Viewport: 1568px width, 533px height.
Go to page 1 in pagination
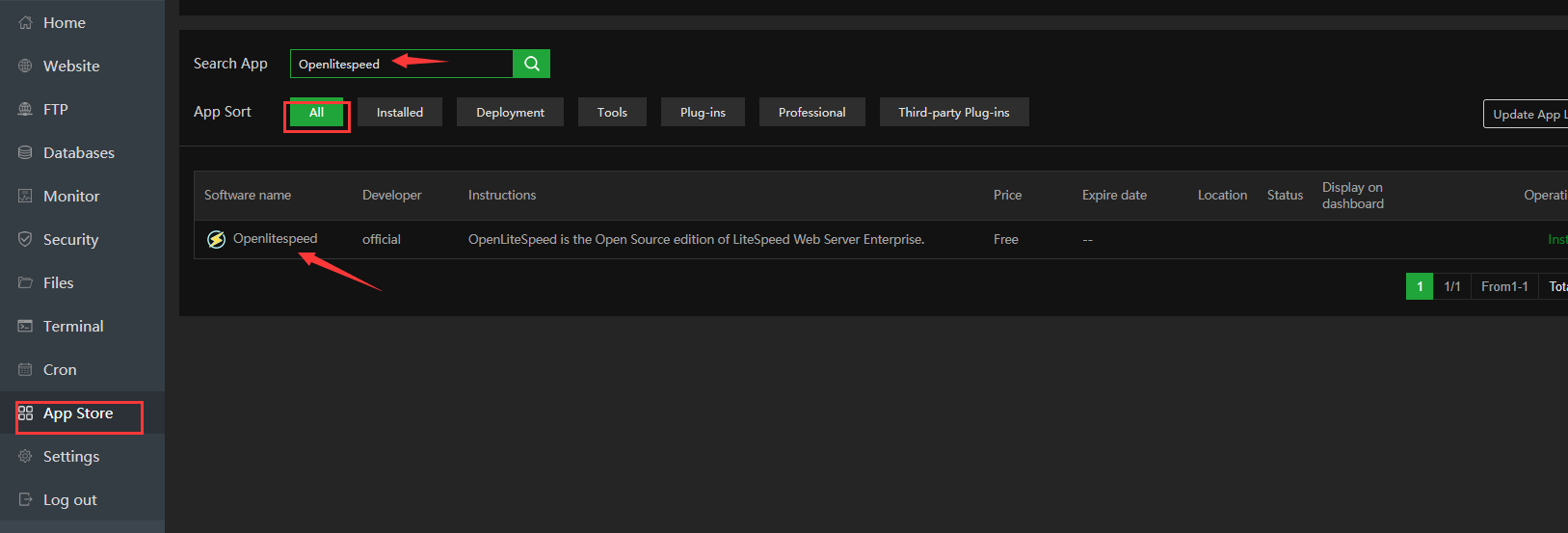1419,286
